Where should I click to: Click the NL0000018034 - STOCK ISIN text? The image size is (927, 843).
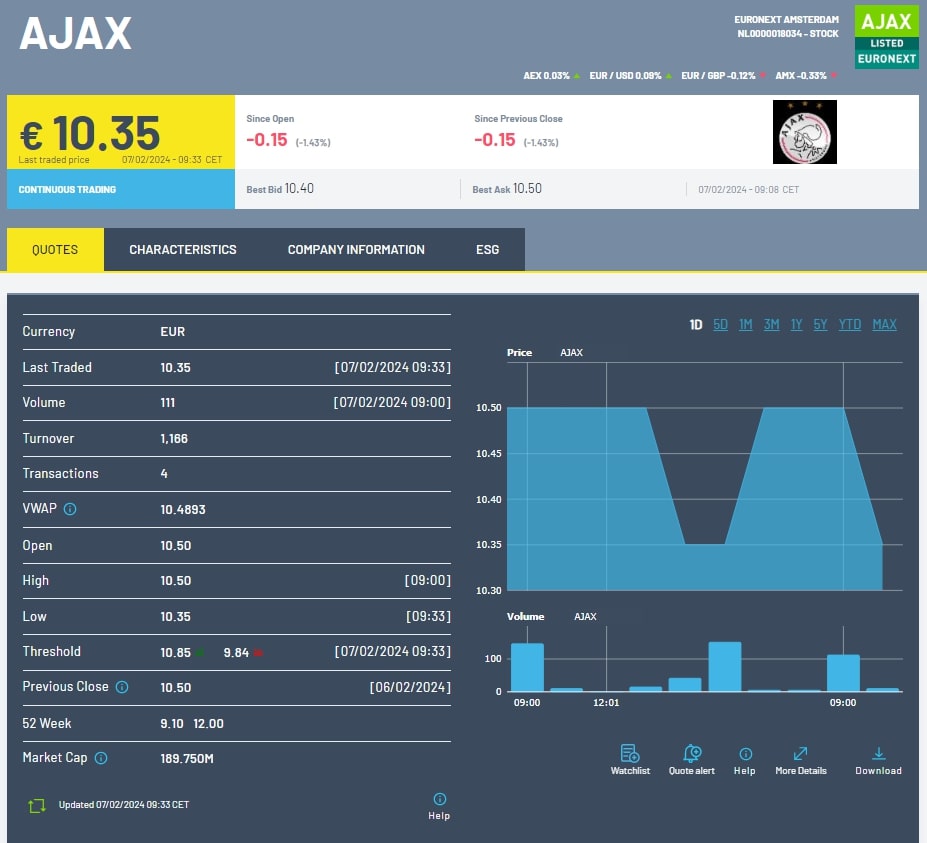coord(787,34)
